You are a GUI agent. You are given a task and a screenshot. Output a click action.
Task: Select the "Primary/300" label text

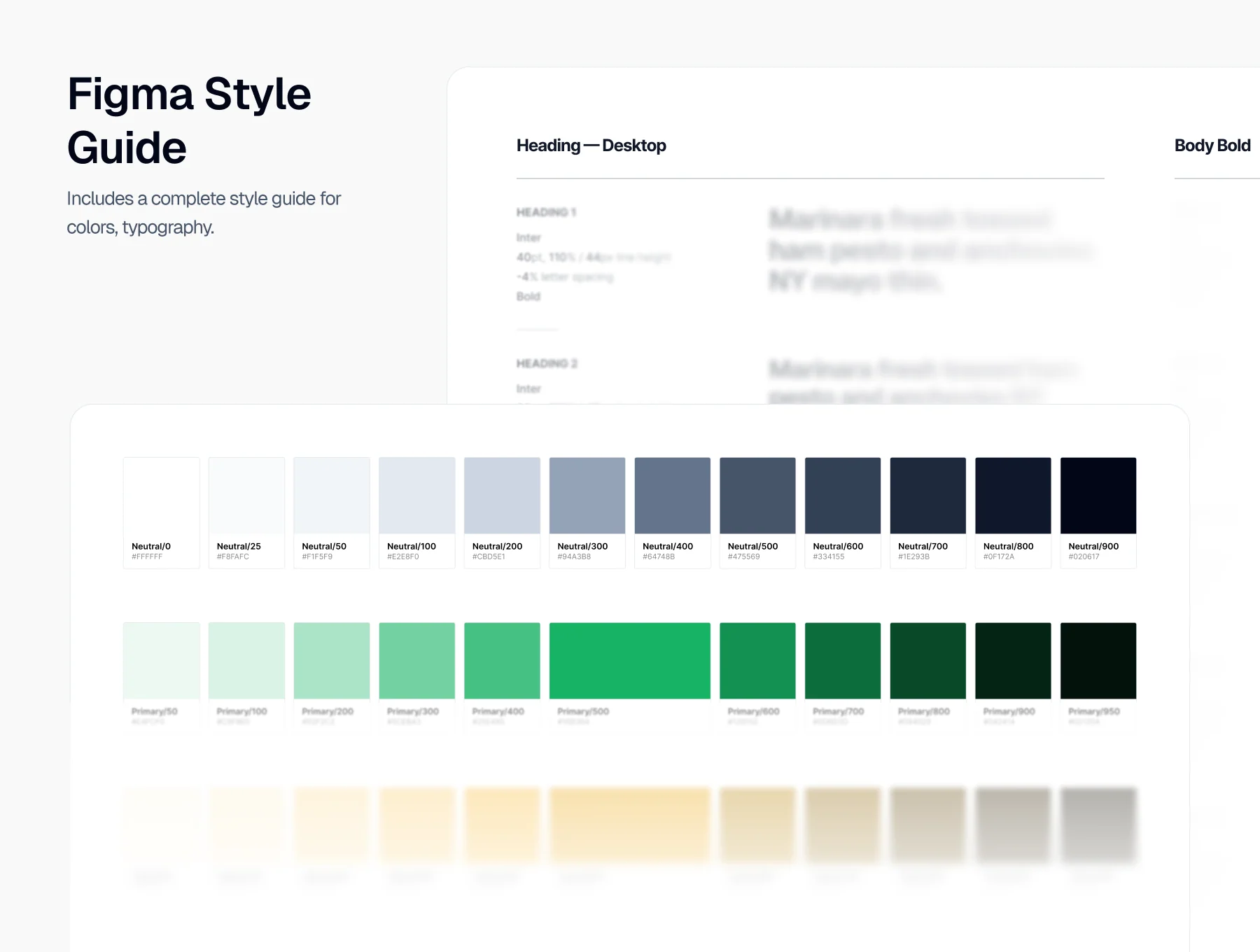pos(413,711)
